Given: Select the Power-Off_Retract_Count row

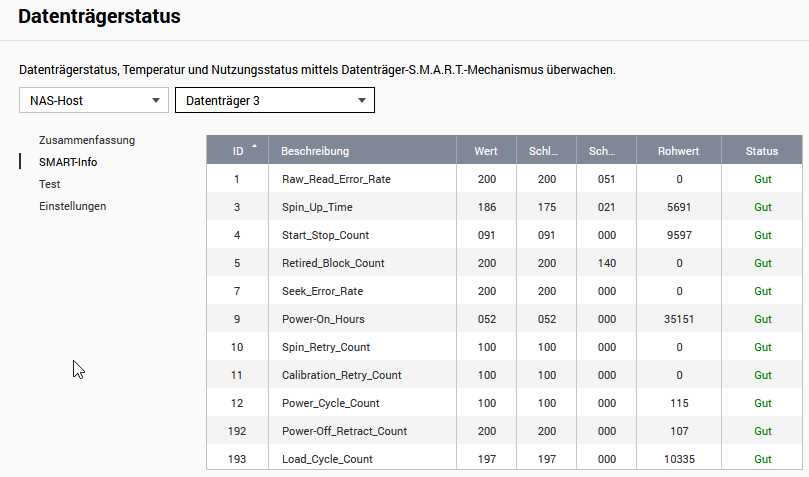Looking at the screenshot, I should 504,431.
